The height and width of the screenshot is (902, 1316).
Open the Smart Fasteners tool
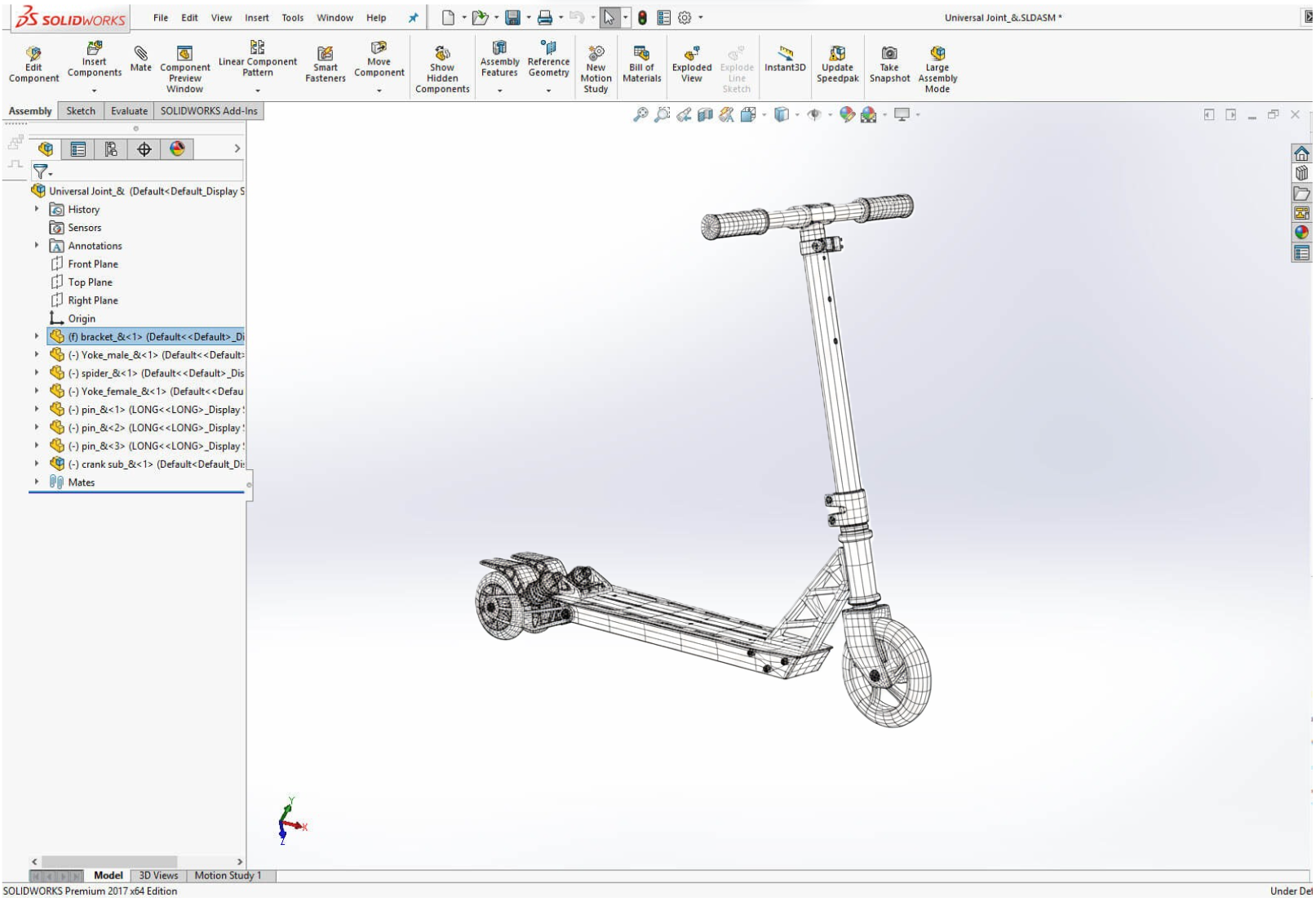pyautogui.click(x=325, y=64)
